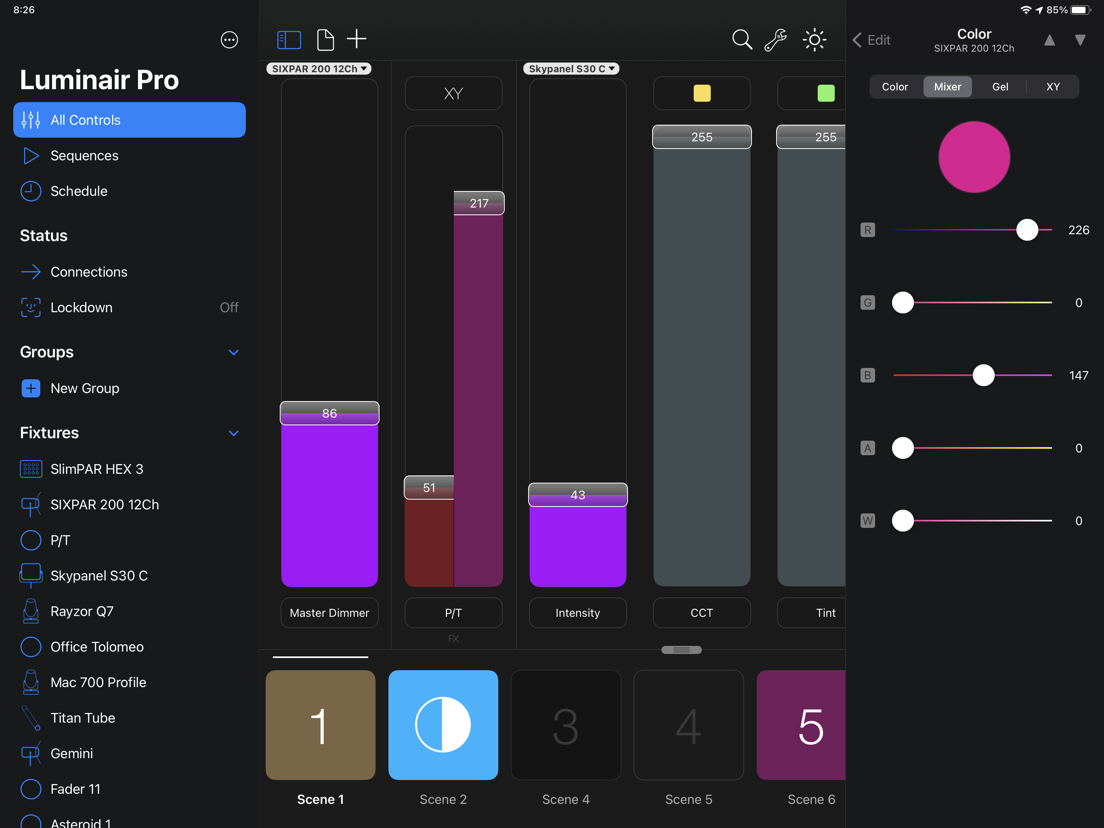The image size is (1104, 828).
Task: Open the SIXPAR 200 12Ch dropdown header
Action: coord(319,68)
